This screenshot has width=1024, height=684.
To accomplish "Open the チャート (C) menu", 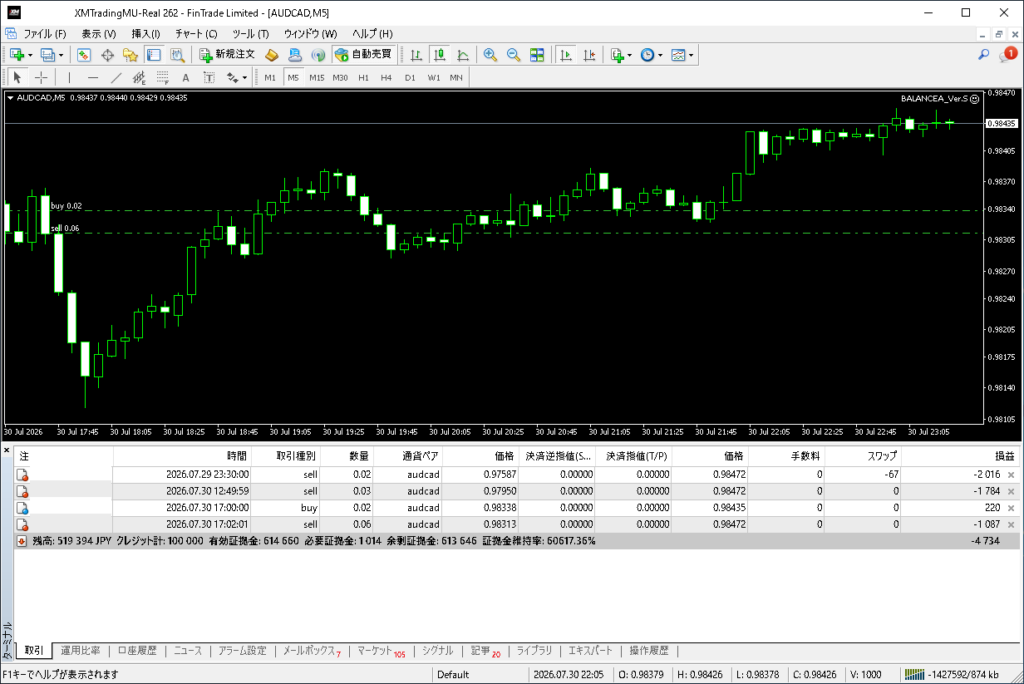I will coord(196,33).
